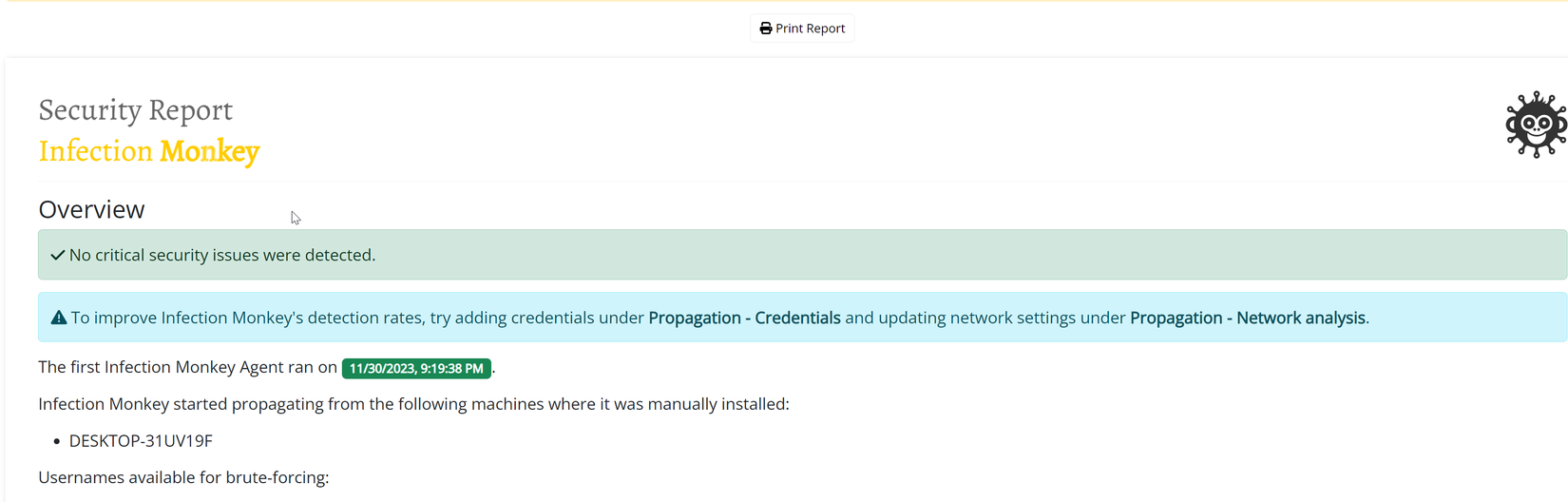Select the DESKTOP-31UV19F machine entry
Image resolution: width=1568 pixels, height=502 pixels.
click(141, 440)
